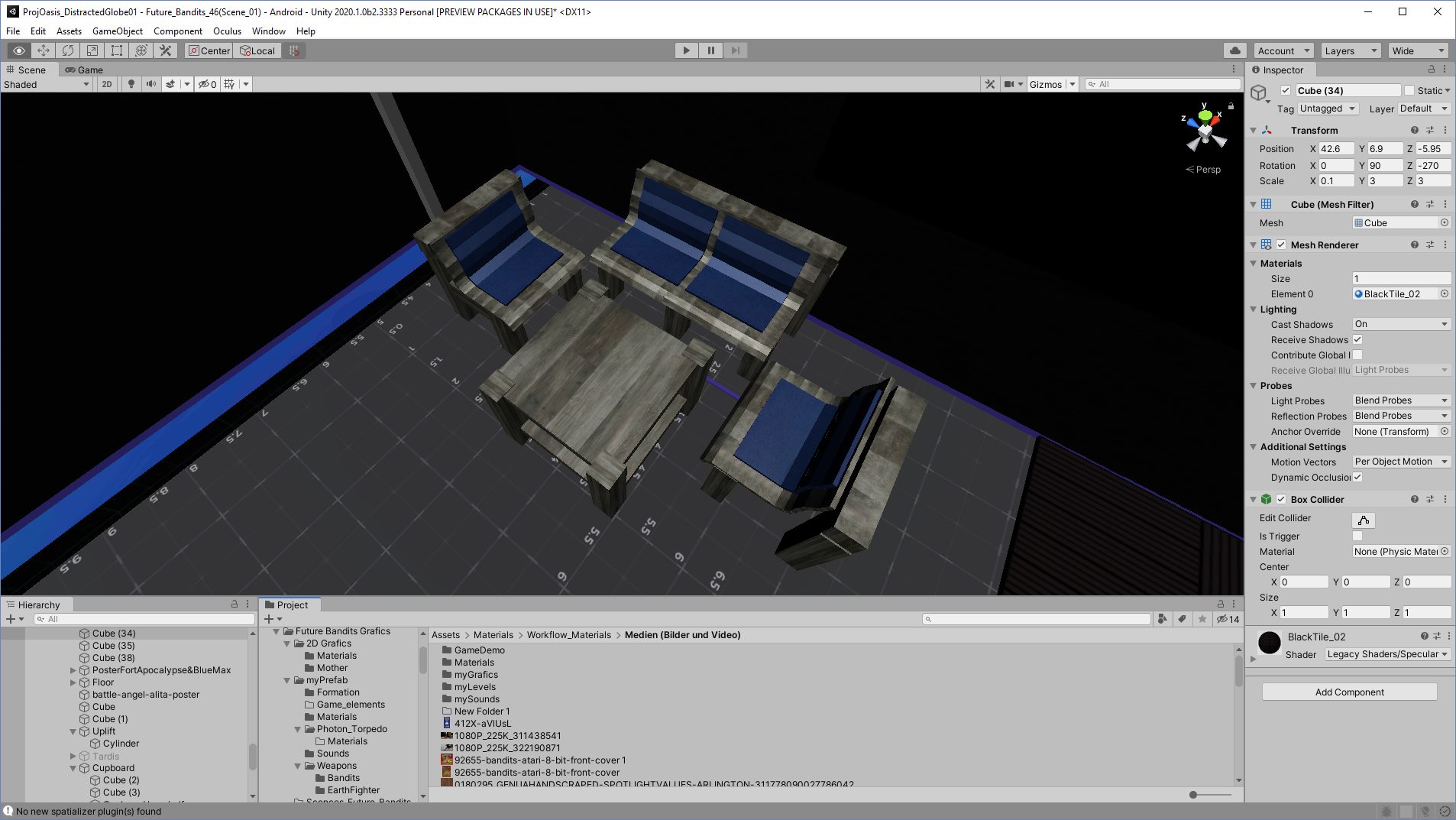Viewport: 1456px width, 820px height.
Task: Click the BlackTile_02 material preview swatch
Action: (1270, 643)
